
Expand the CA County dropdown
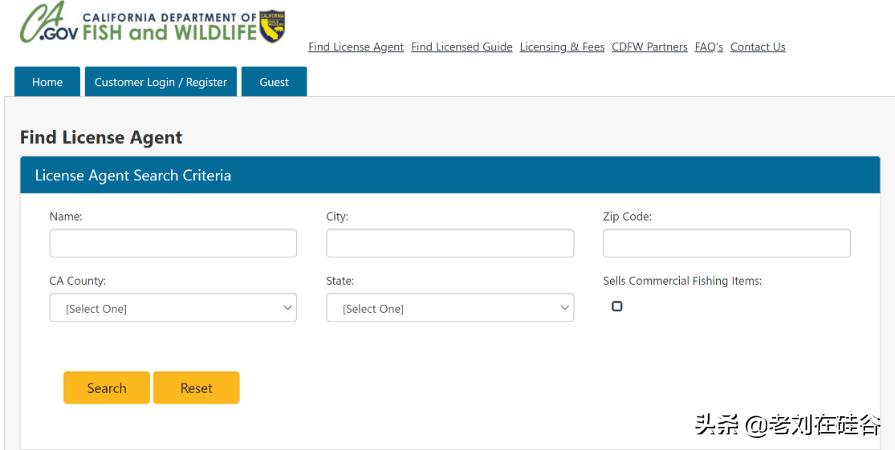point(173,308)
